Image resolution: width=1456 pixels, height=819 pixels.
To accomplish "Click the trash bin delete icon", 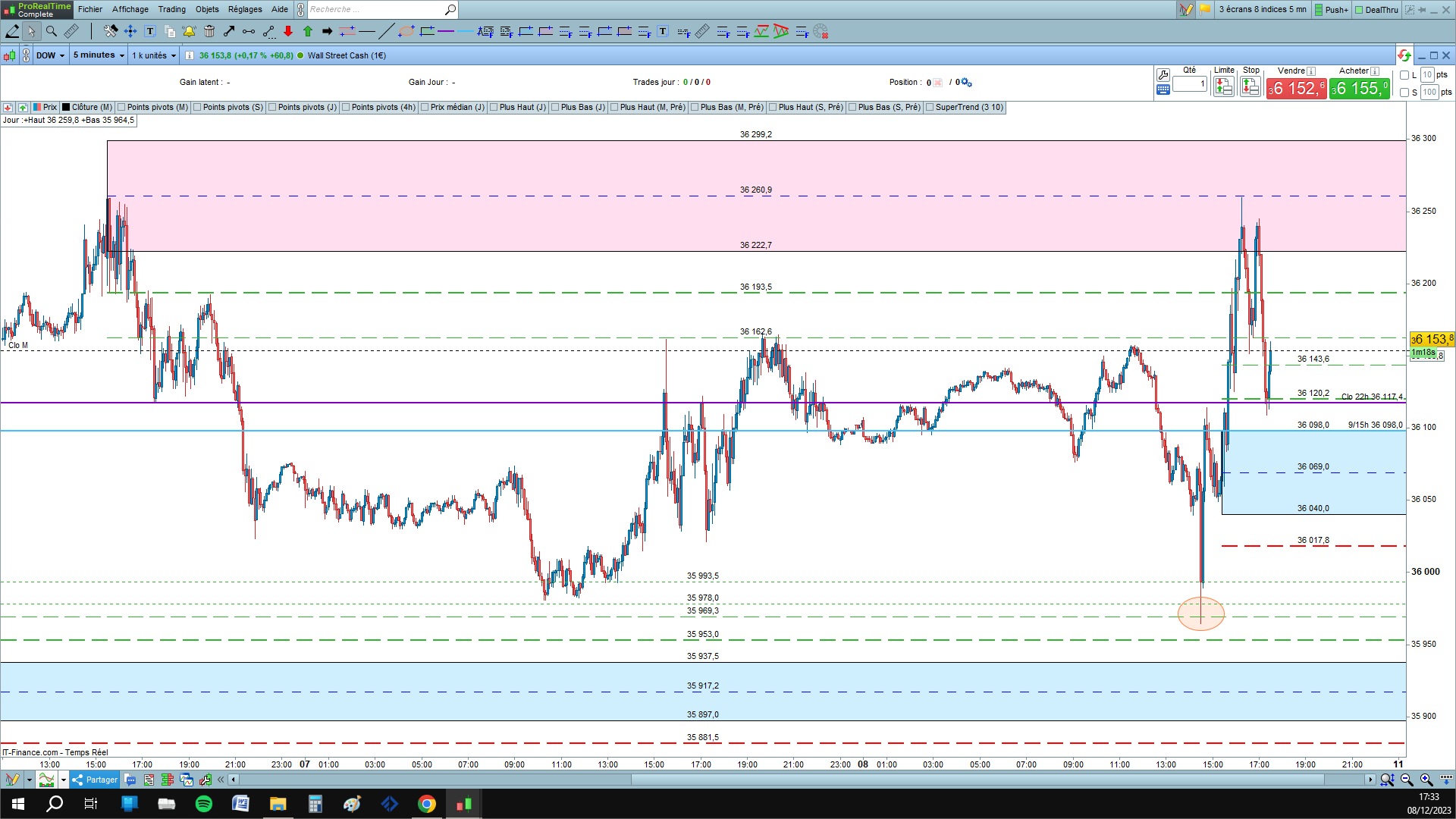I will pos(209,31).
